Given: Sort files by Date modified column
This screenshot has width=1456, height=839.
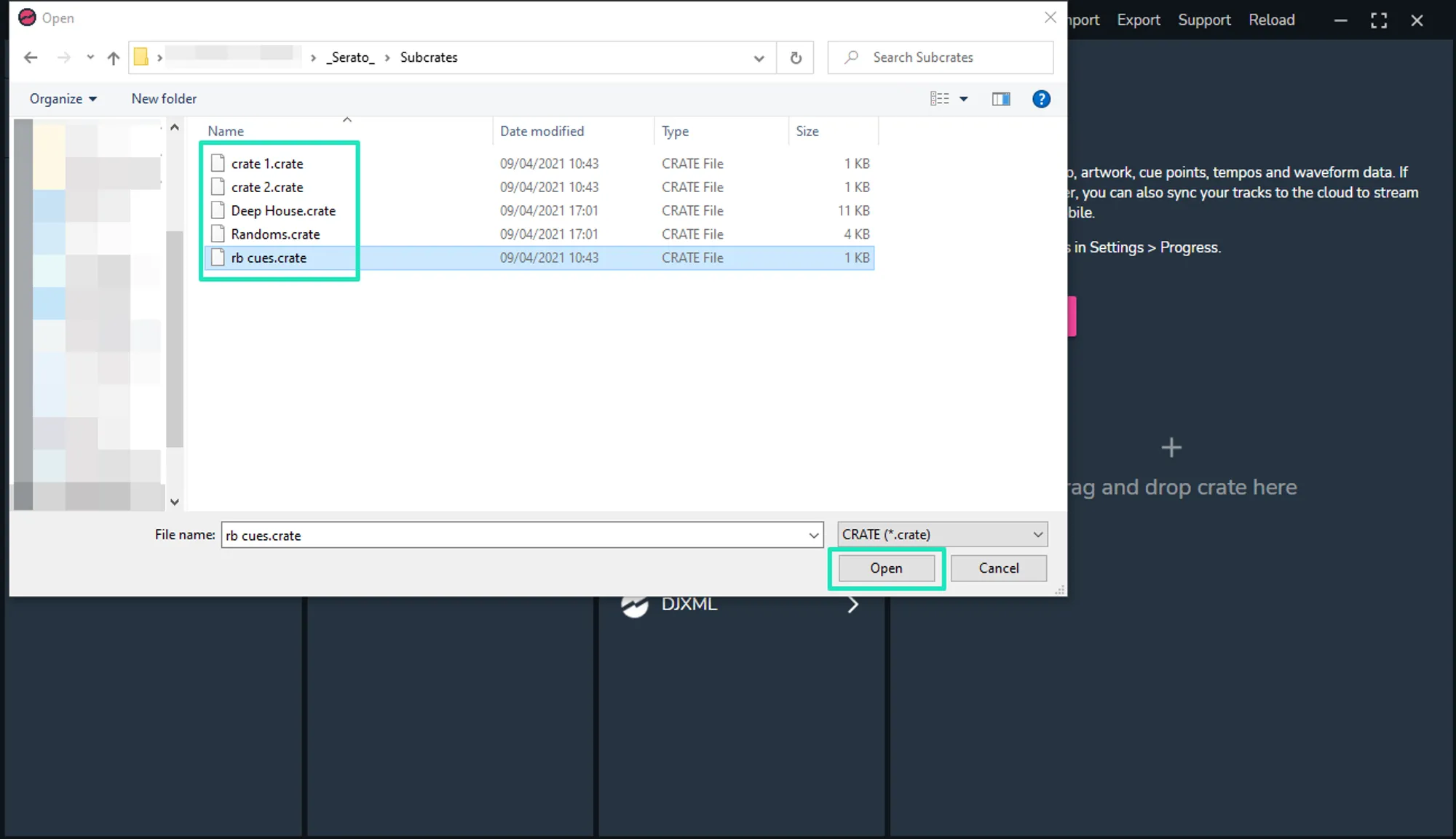Looking at the screenshot, I should (x=542, y=131).
